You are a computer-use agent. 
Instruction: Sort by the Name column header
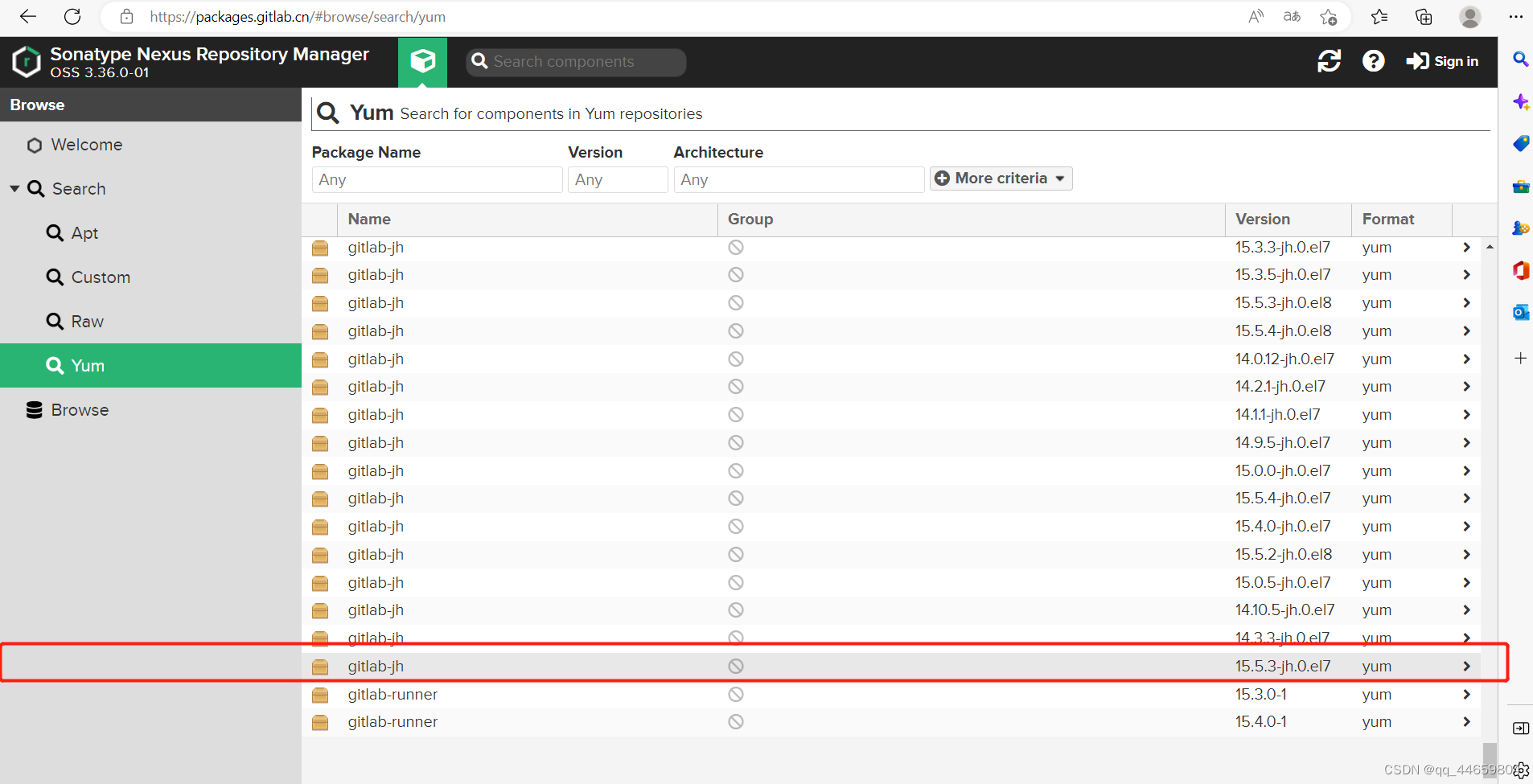[x=527, y=220]
